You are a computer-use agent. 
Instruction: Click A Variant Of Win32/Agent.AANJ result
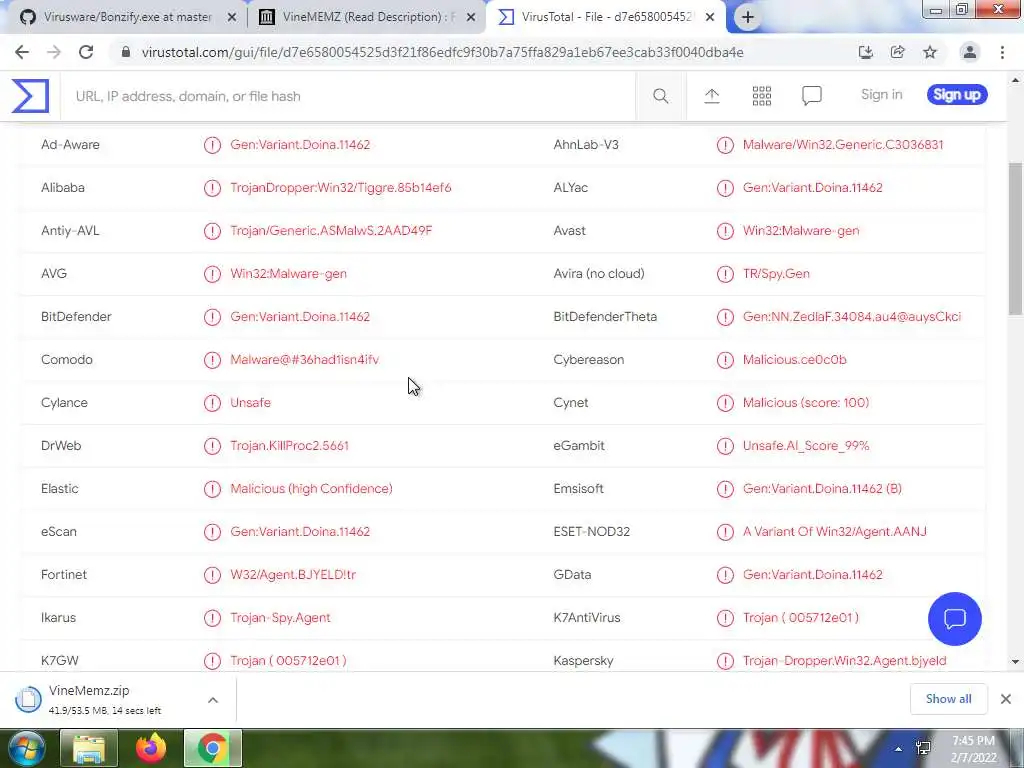835,532
